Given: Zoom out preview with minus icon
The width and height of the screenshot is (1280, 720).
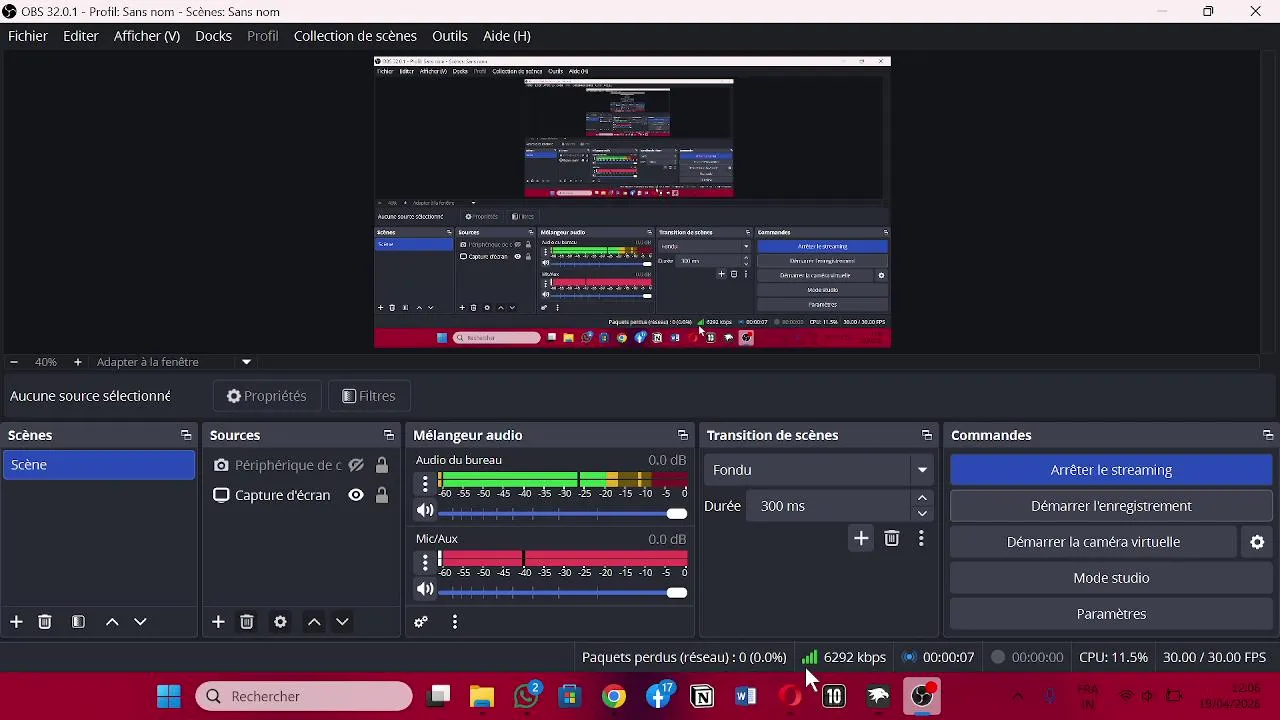Looking at the screenshot, I should pyautogui.click(x=13, y=362).
